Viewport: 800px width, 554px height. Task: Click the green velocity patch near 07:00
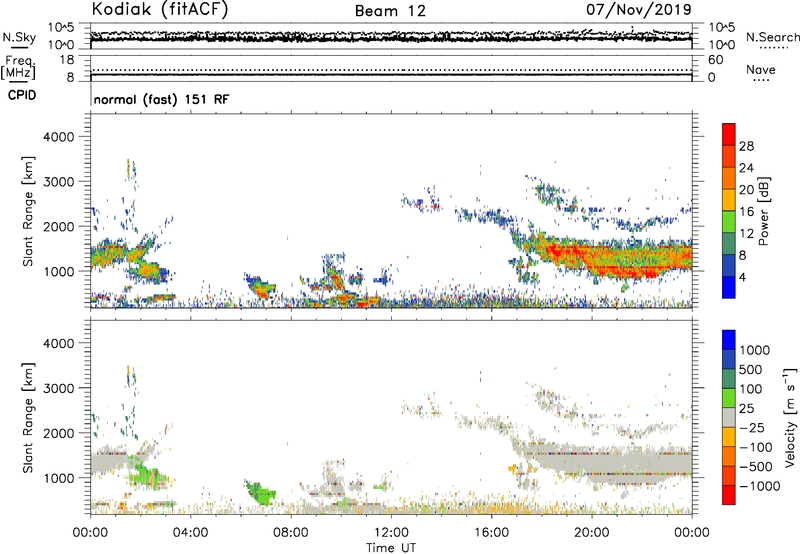pos(262,494)
